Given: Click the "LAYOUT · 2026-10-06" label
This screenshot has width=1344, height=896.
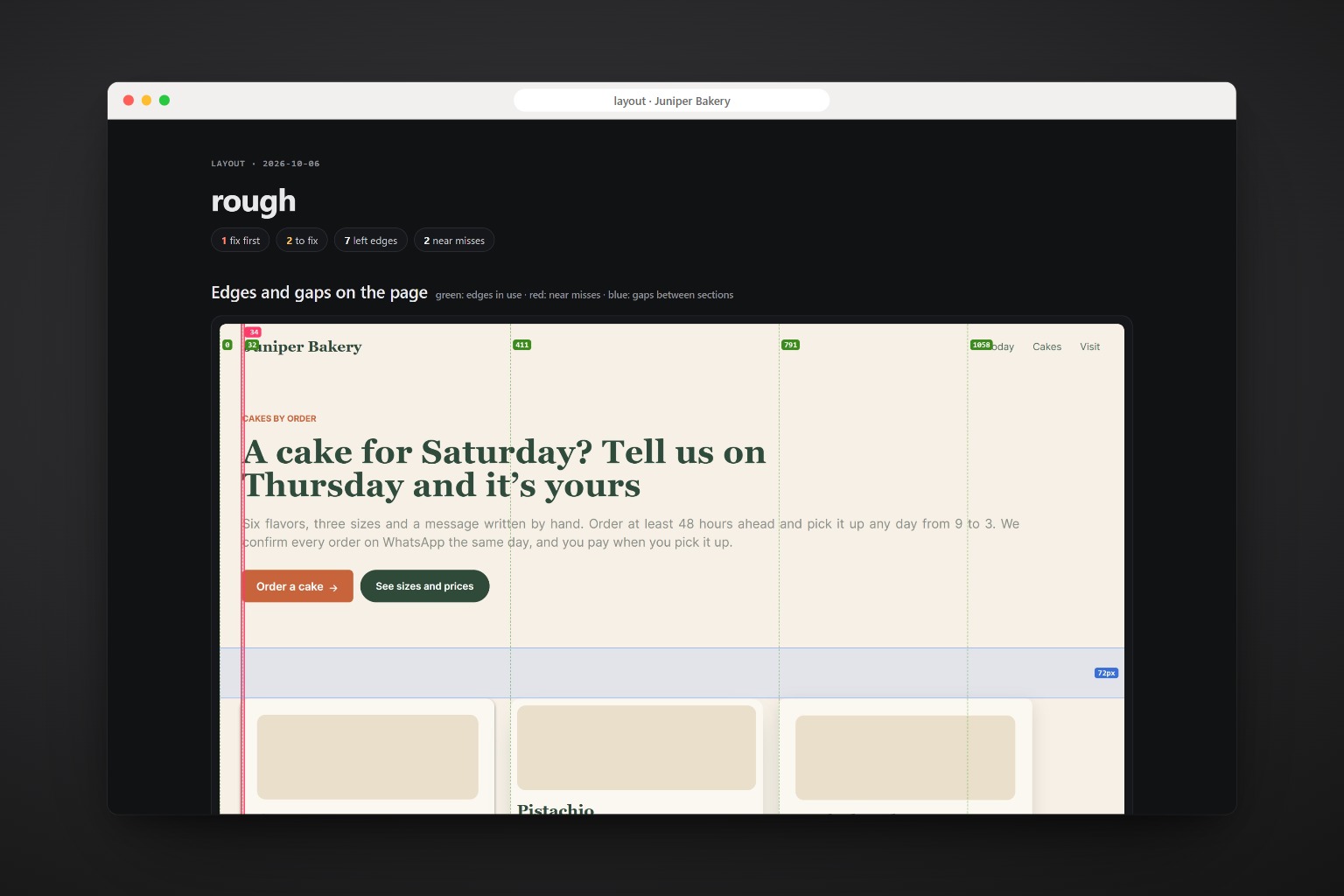Looking at the screenshot, I should pyautogui.click(x=265, y=164).
